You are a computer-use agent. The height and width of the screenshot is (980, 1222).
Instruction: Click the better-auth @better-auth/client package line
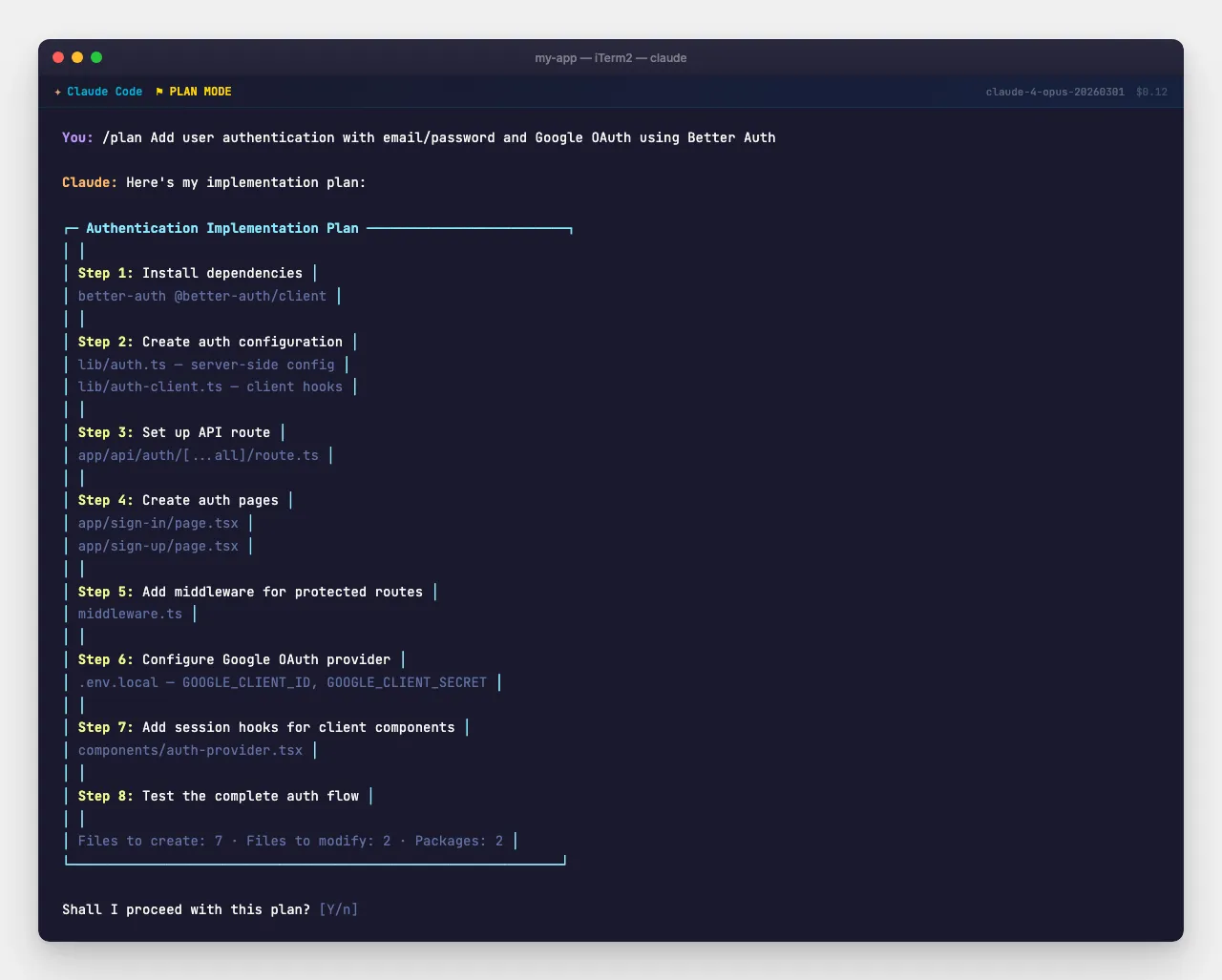202,296
